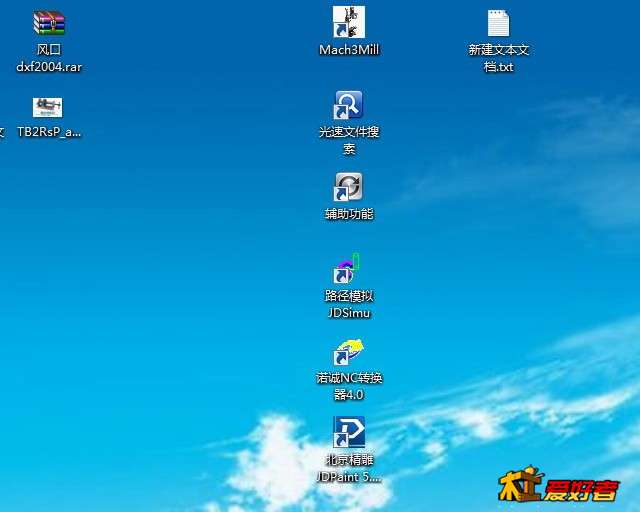The width and height of the screenshot is (640, 512).
Task: Open the Mach3Mill shortcut icon
Action: tap(349, 22)
